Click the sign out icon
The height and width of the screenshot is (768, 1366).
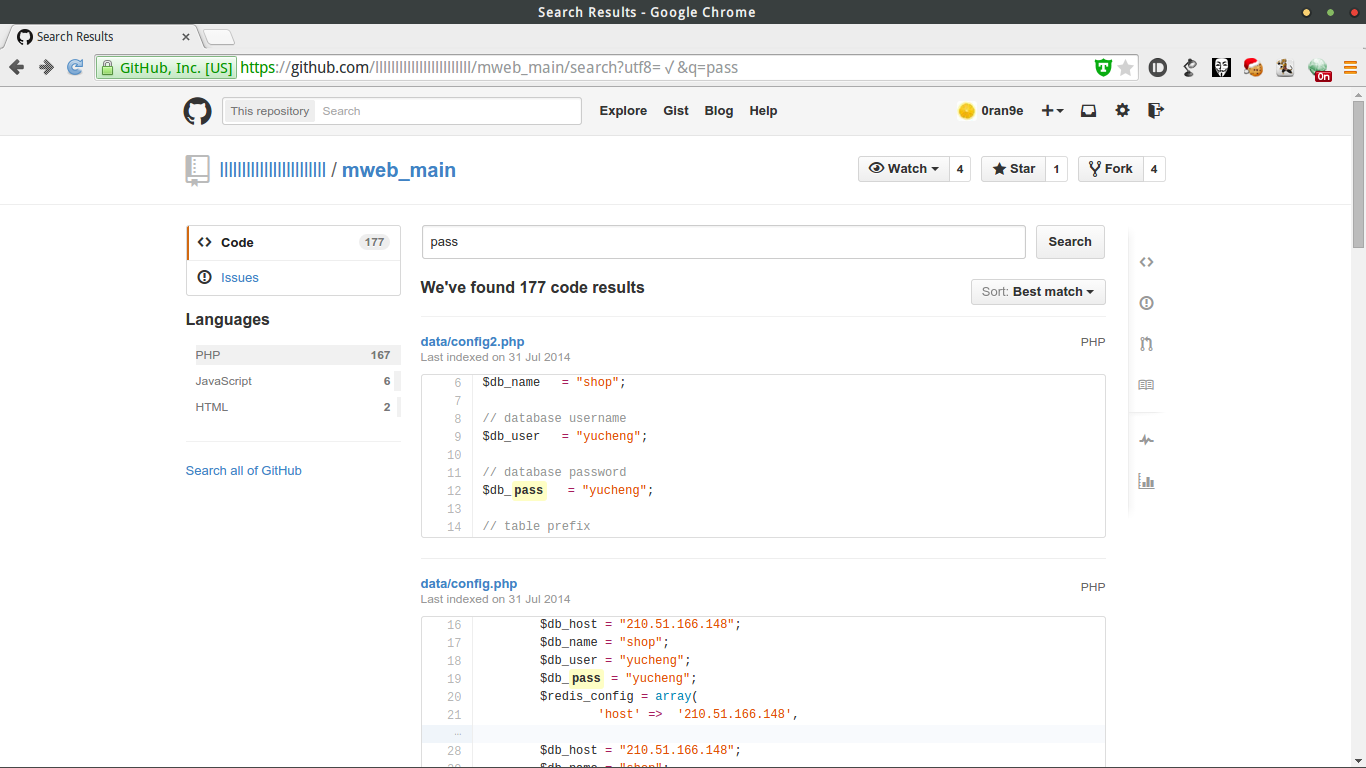coord(1155,111)
